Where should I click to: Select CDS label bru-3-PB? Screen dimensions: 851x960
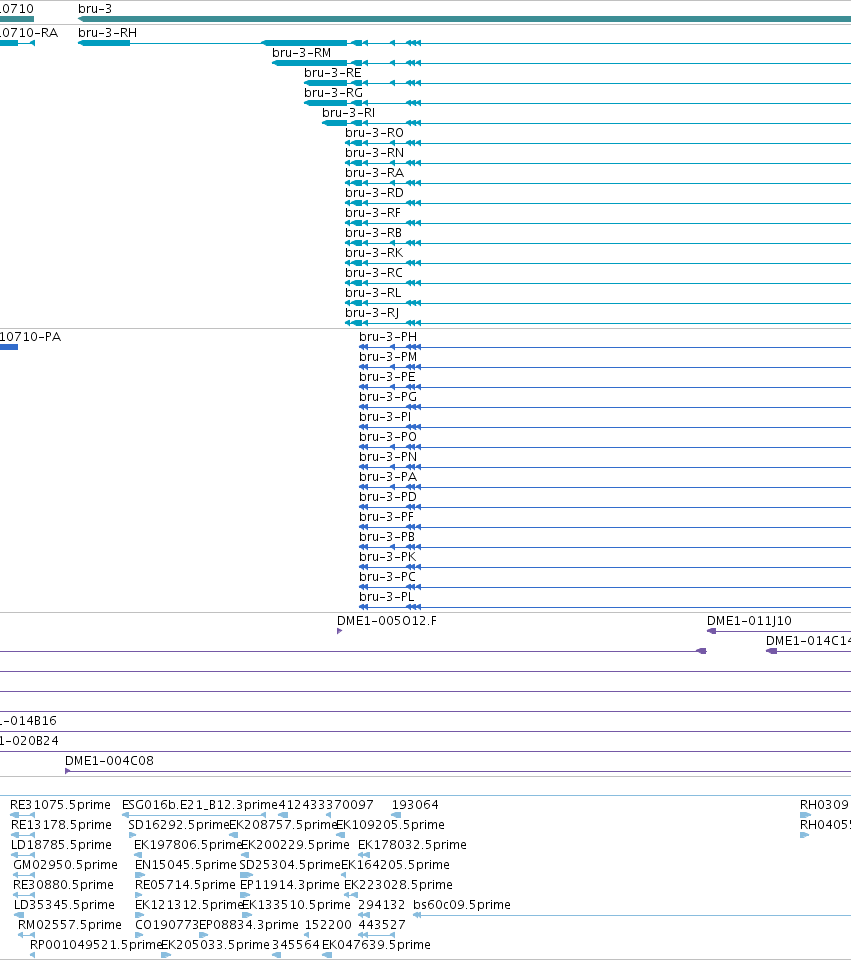[x=388, y=537]
